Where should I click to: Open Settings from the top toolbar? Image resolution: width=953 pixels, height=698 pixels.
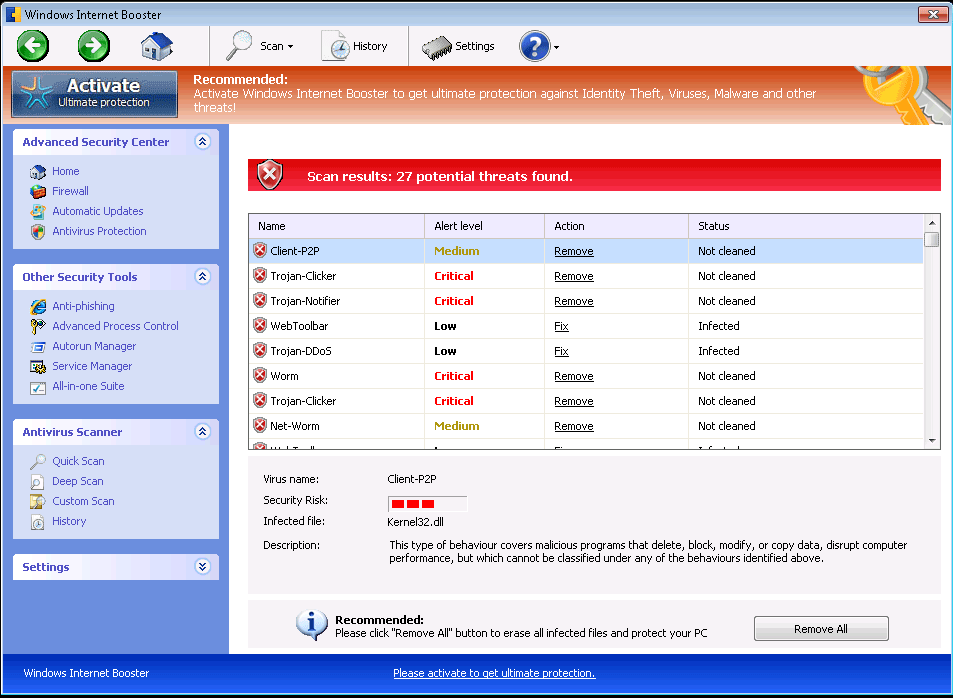459,46
